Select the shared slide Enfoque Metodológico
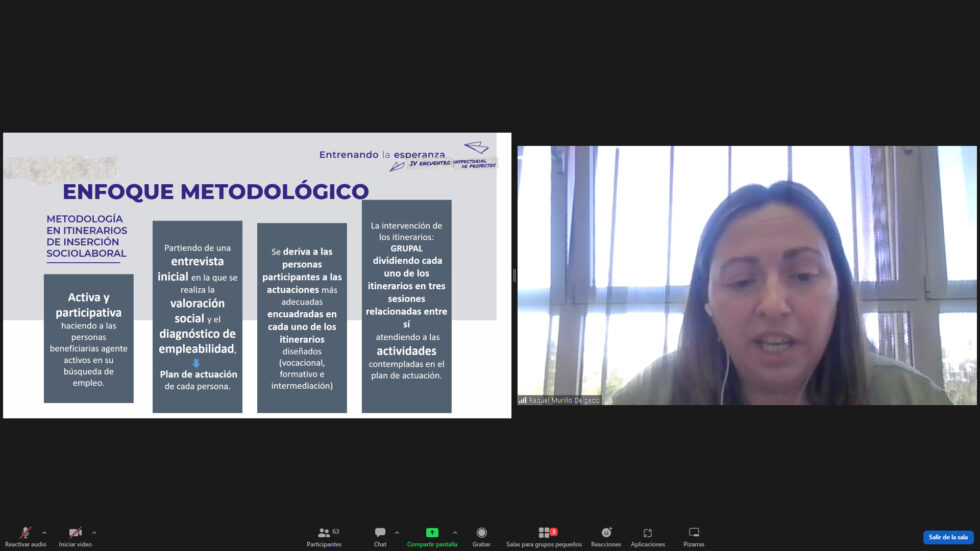The width and height of the screenshot is (980, 551). [x=257, y=275]
